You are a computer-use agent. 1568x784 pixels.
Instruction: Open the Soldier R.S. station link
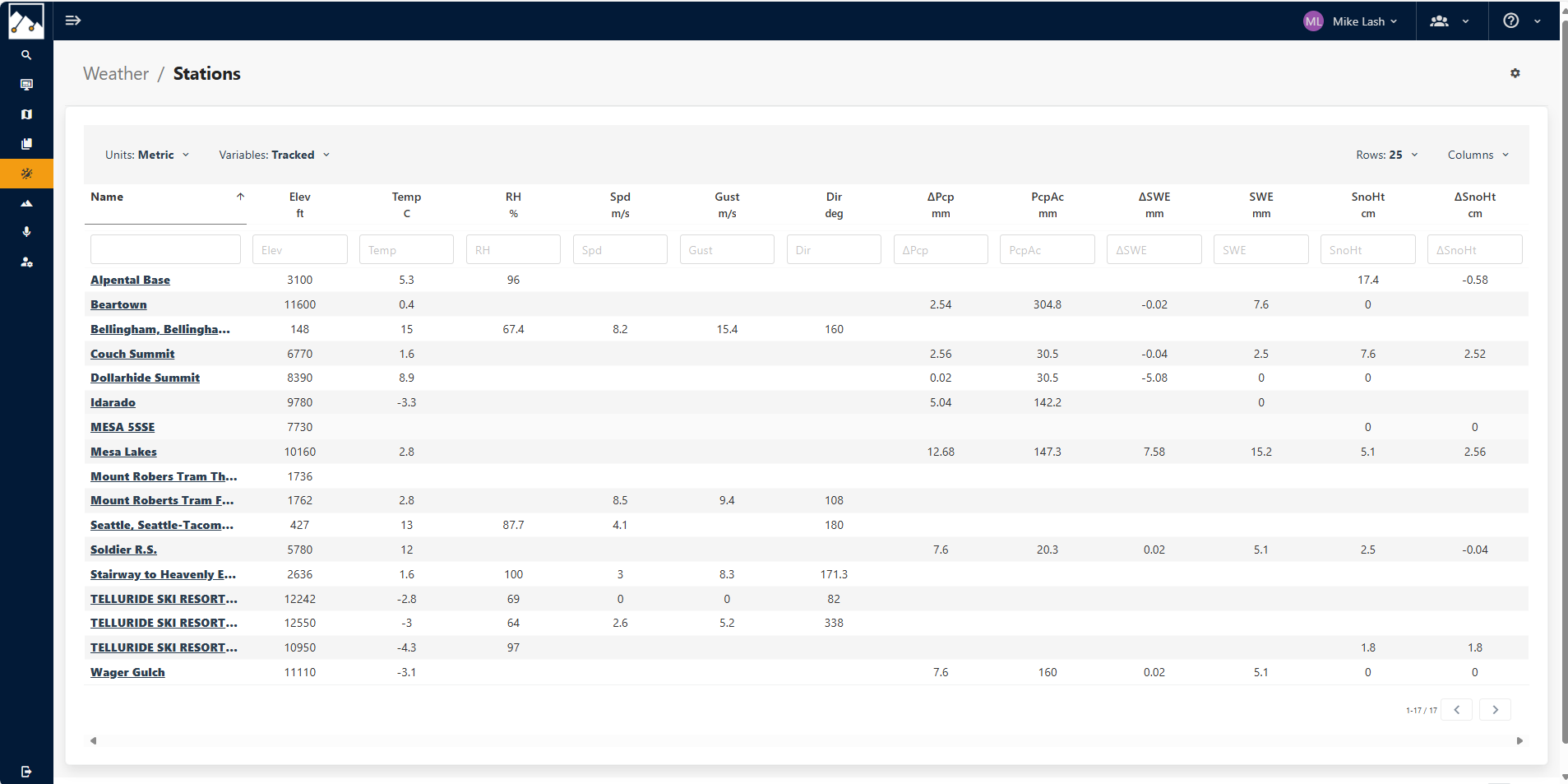[123, 550]
